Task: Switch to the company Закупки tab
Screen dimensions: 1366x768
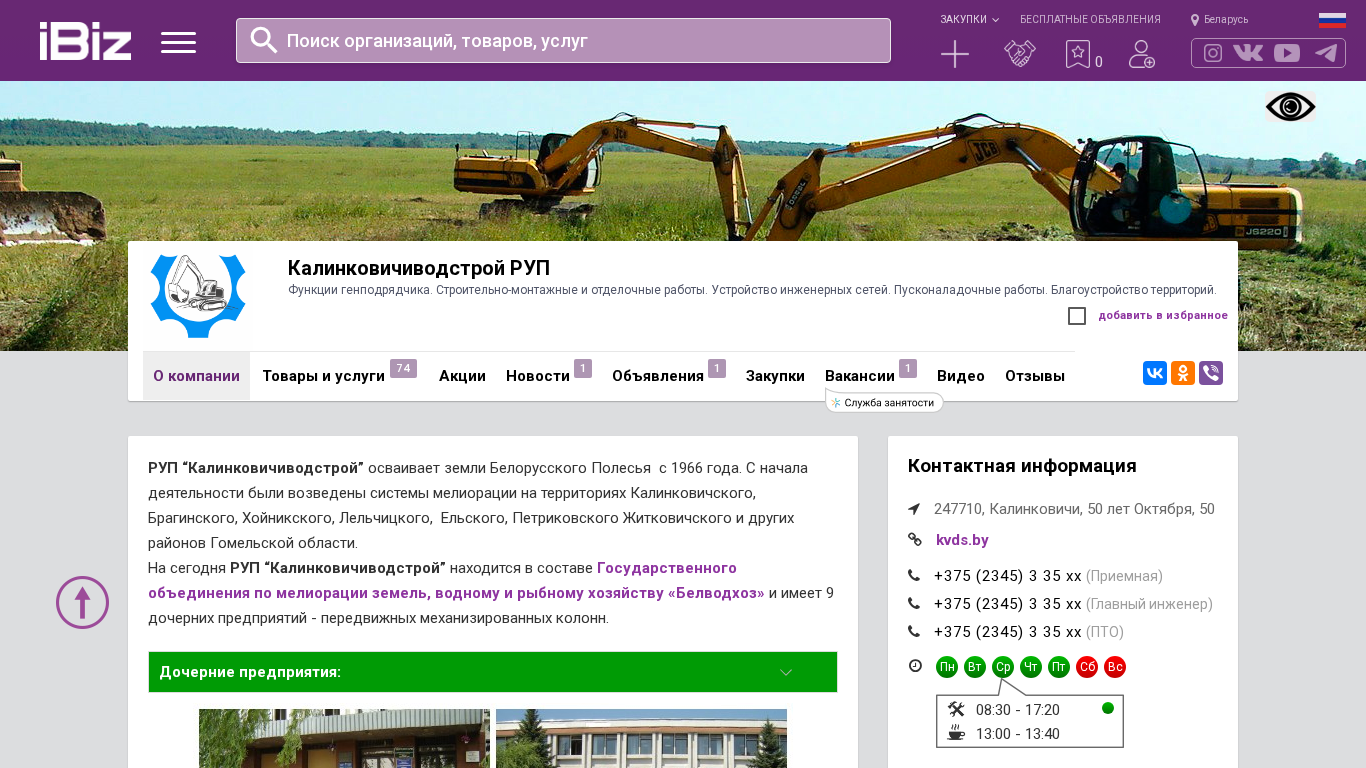Action: coord(775,376)
